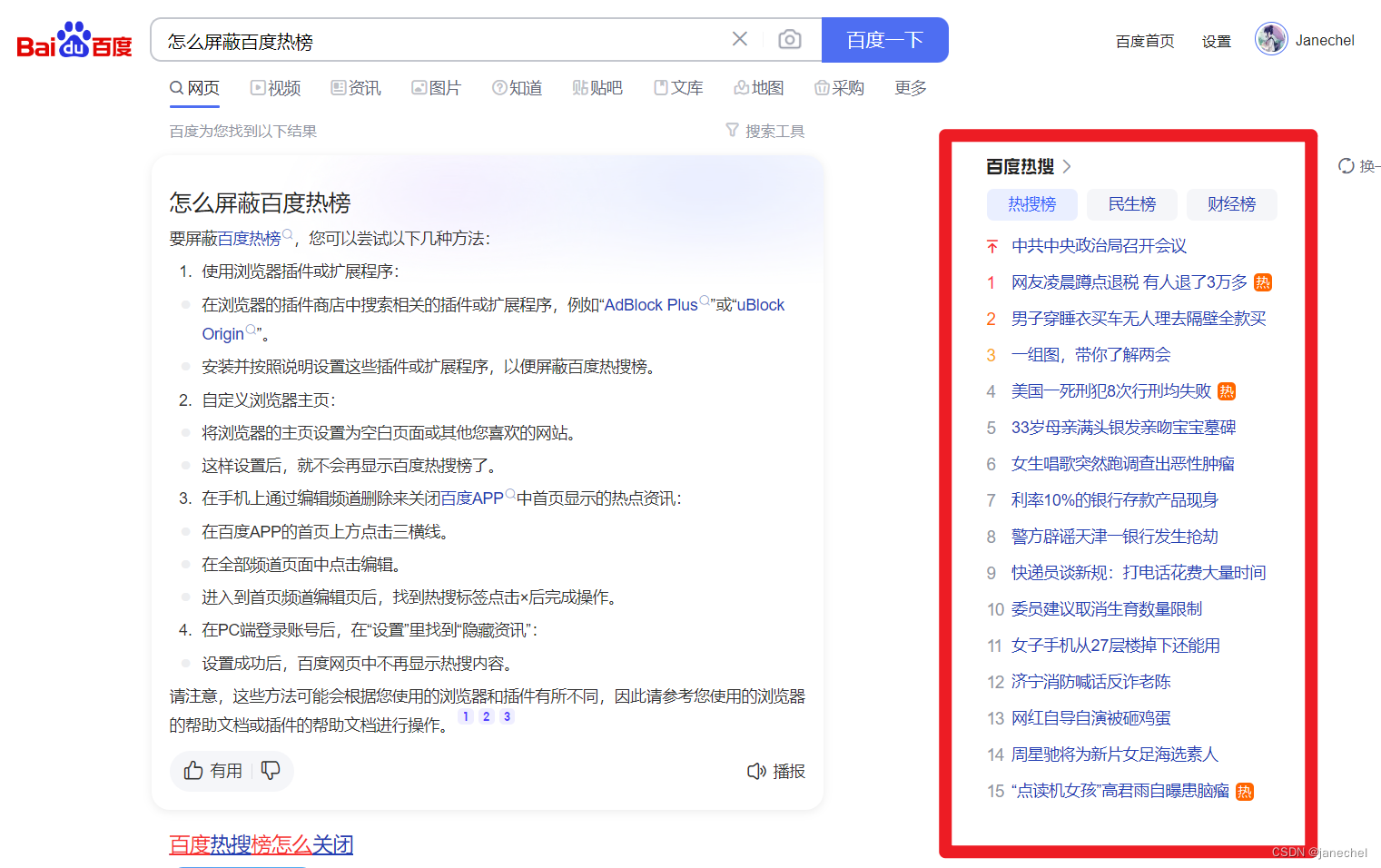Select the 民生榜 ranking tab
The width and height of the screenshot is (1381, 868).
tap(1131, 204)
